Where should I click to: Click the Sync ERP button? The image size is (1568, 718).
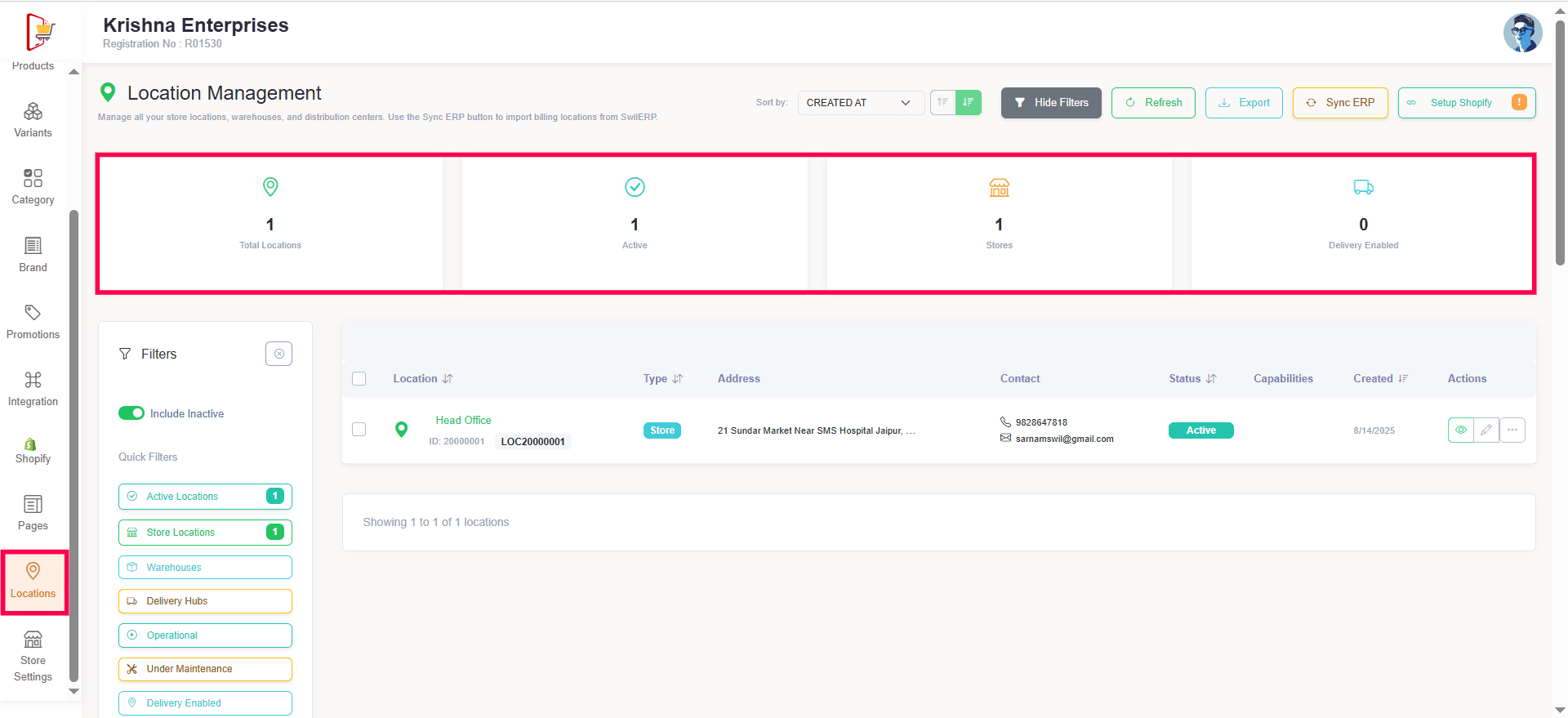[1339, 103]
